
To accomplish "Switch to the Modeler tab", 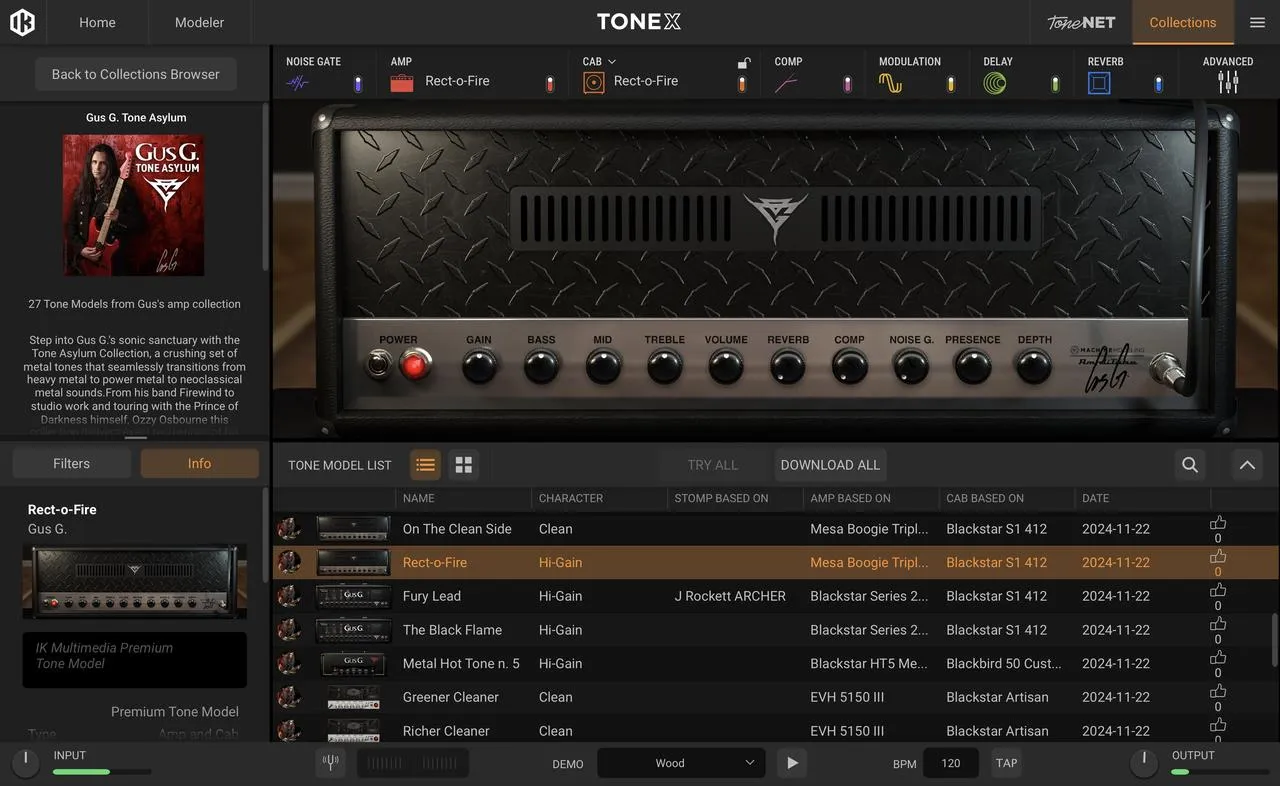I will click(x=199, y=22).
